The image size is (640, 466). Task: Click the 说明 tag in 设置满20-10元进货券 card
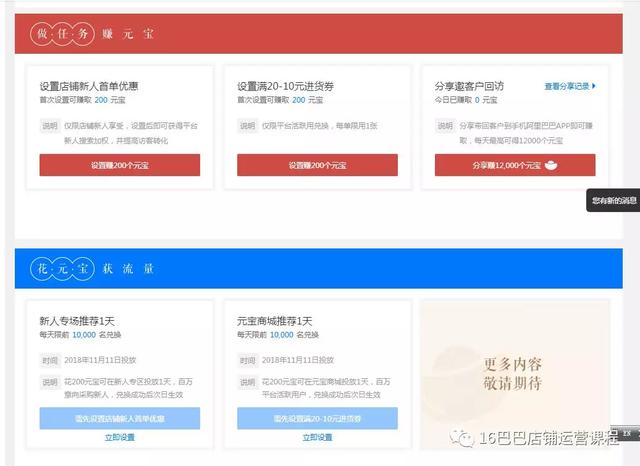(247, 126)
